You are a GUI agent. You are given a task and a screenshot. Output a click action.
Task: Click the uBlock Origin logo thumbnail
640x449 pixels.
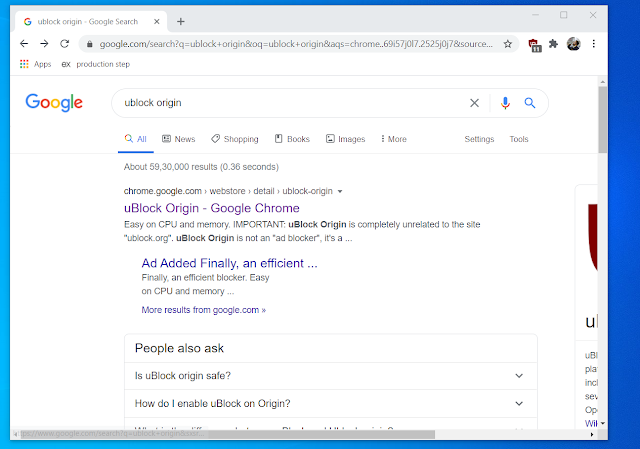click(593, 238)
